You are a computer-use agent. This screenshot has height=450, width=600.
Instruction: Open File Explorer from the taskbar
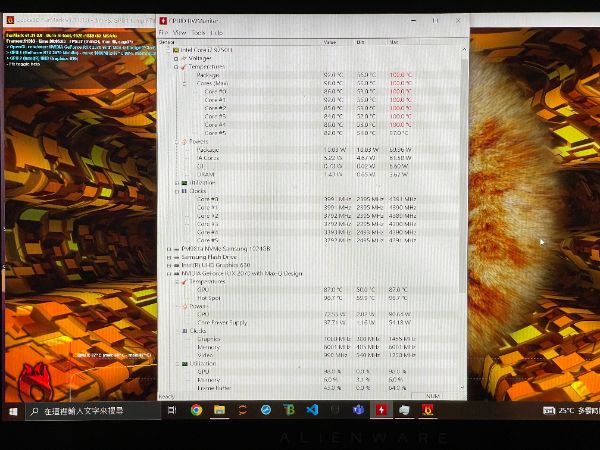tap(219, 410)
